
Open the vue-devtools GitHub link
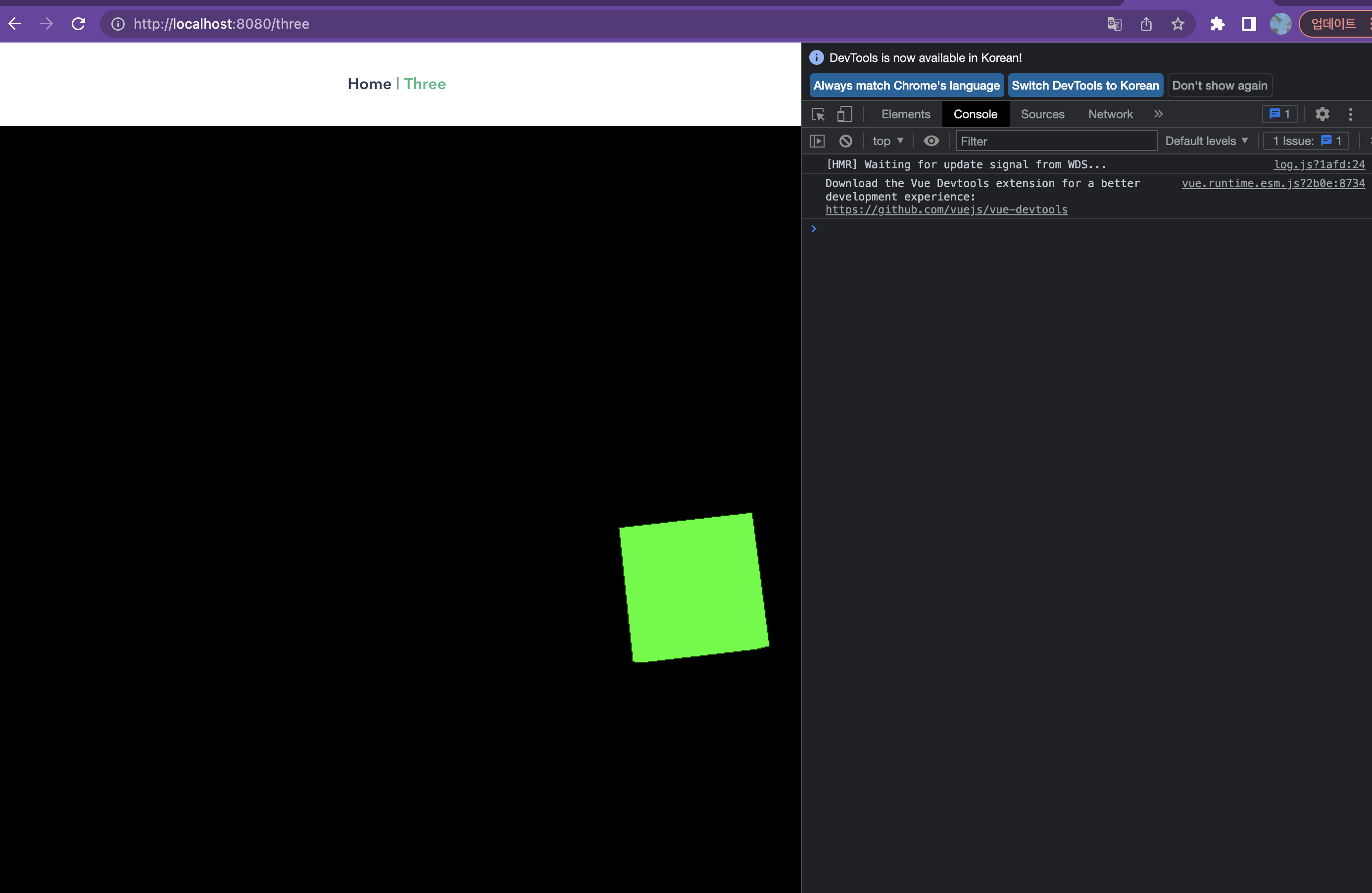(946, 210)
